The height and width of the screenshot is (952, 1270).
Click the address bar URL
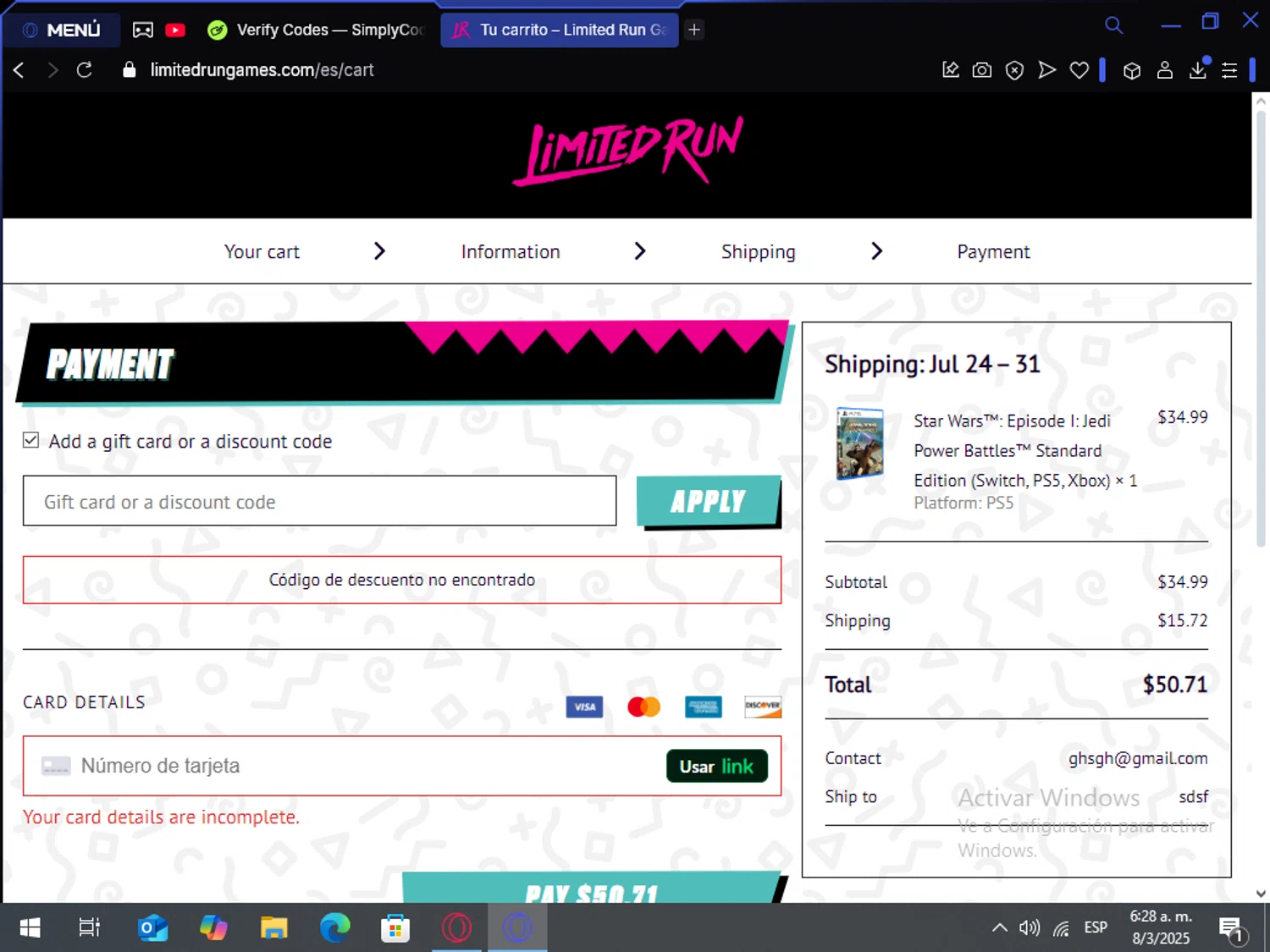tap(262, 69)
